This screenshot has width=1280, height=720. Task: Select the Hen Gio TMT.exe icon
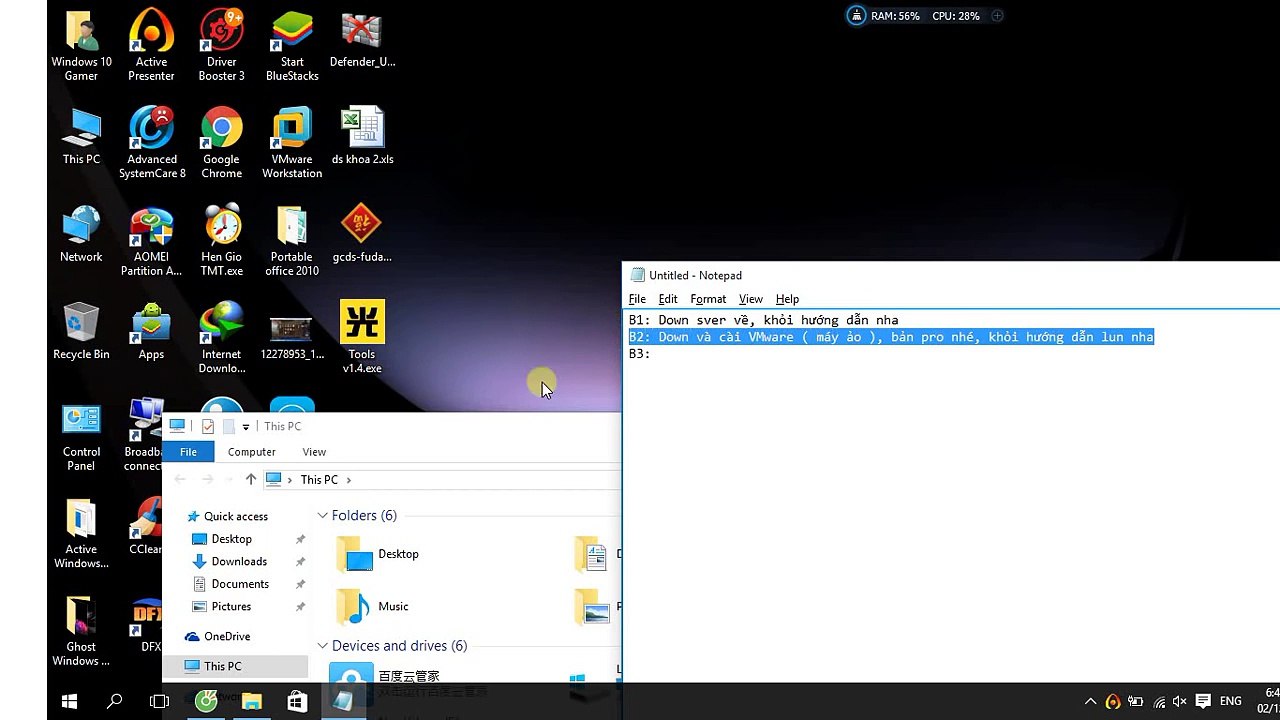coord(221,241)
